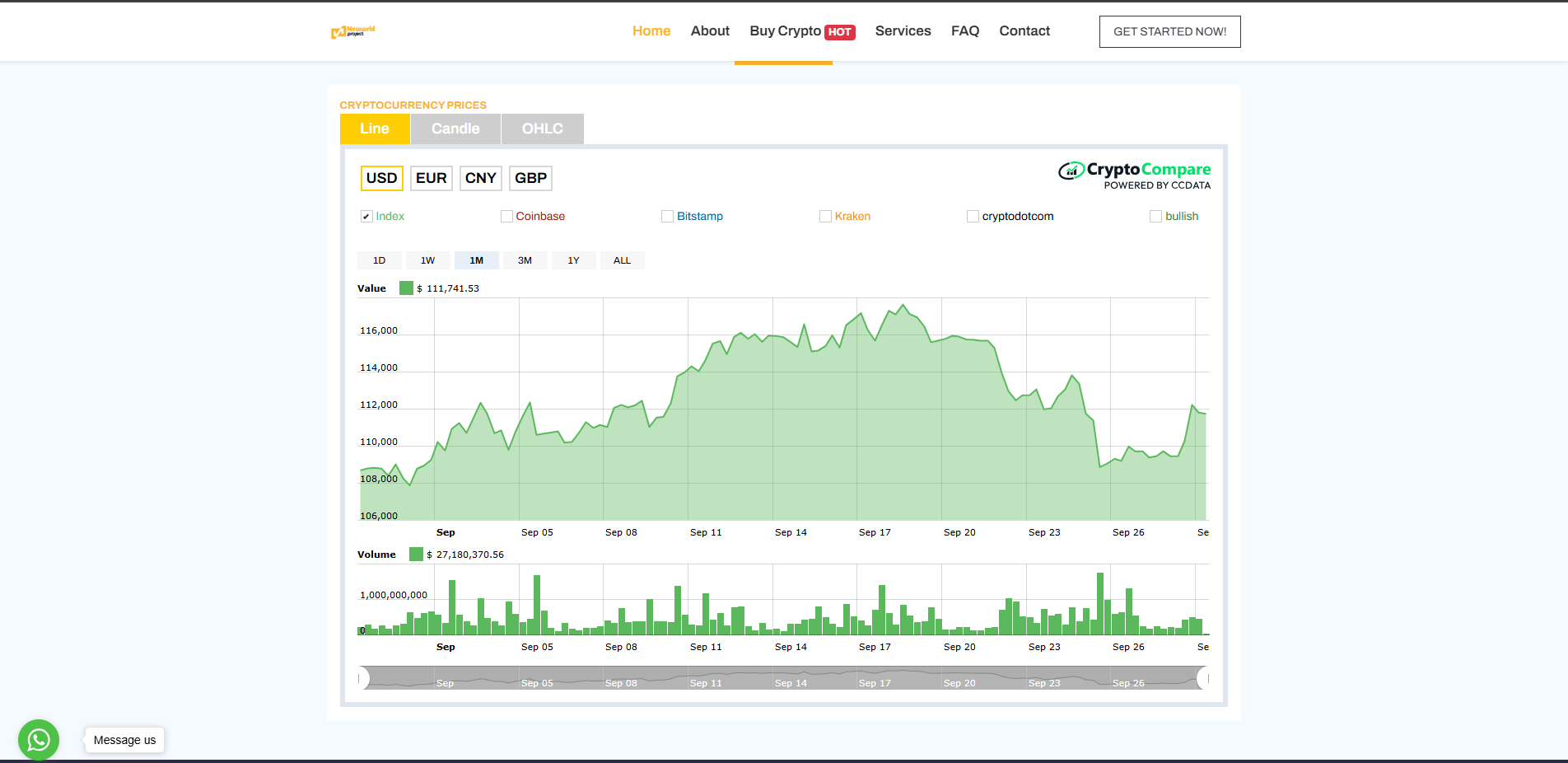Go to the Services page
Image resolution: width=1568 pixels, height=763 pixels.
point(903,31)
